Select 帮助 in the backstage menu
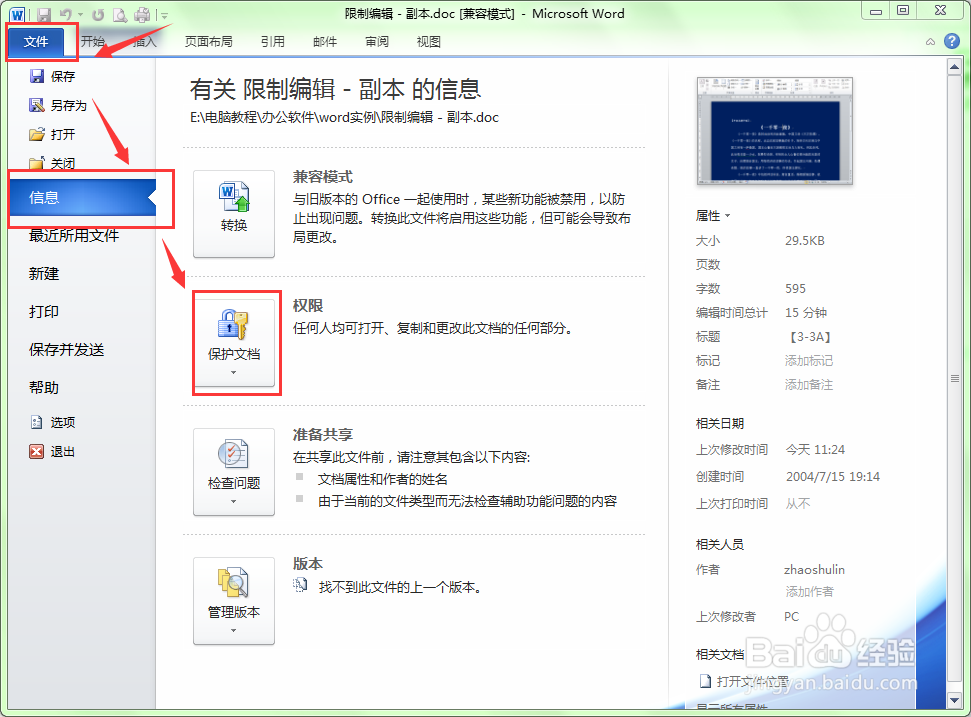 click(44, 388)
